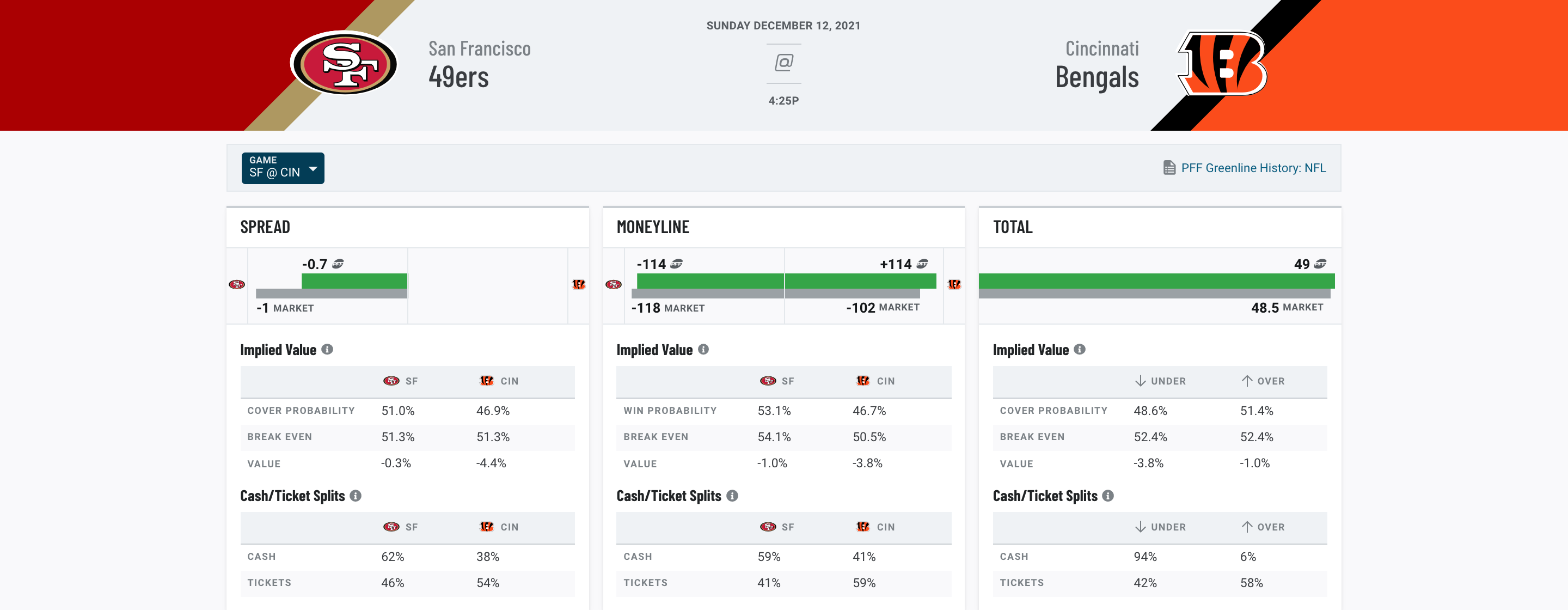
Task: Click SF spread value -0.3%
Action: point(396,463)
